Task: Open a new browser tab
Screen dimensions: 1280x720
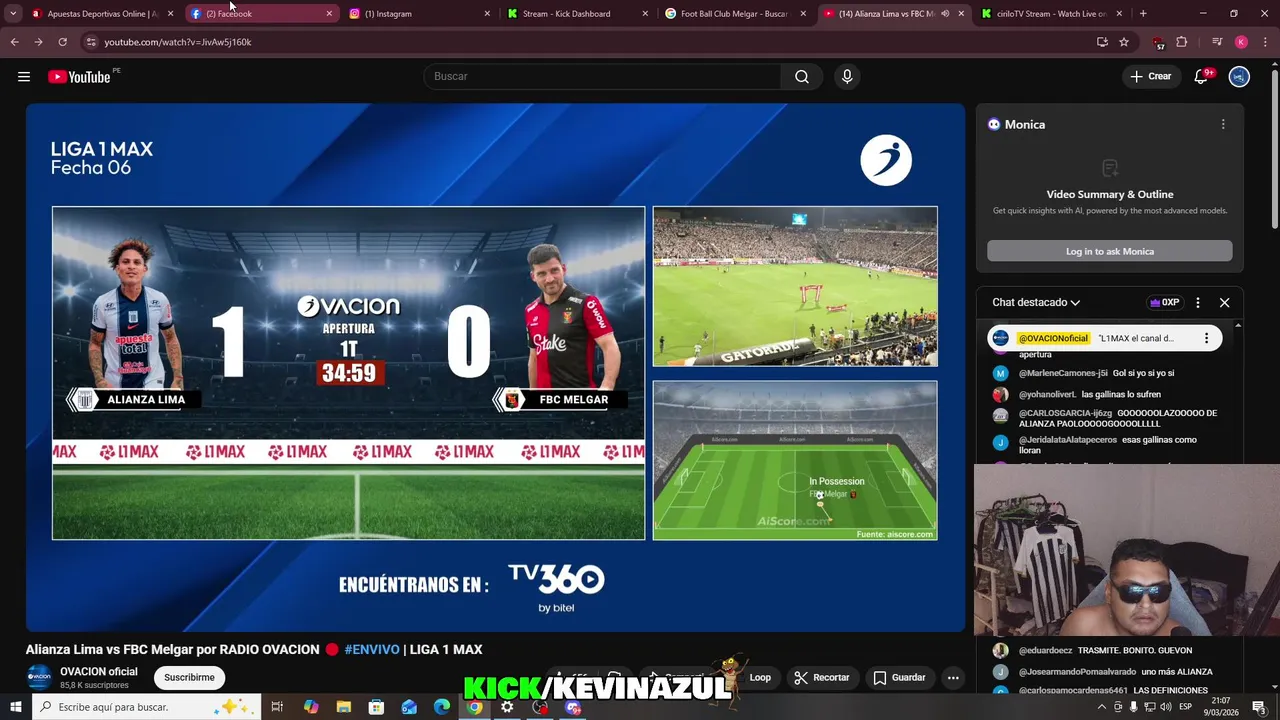Action: click(x=1143, y=14)
